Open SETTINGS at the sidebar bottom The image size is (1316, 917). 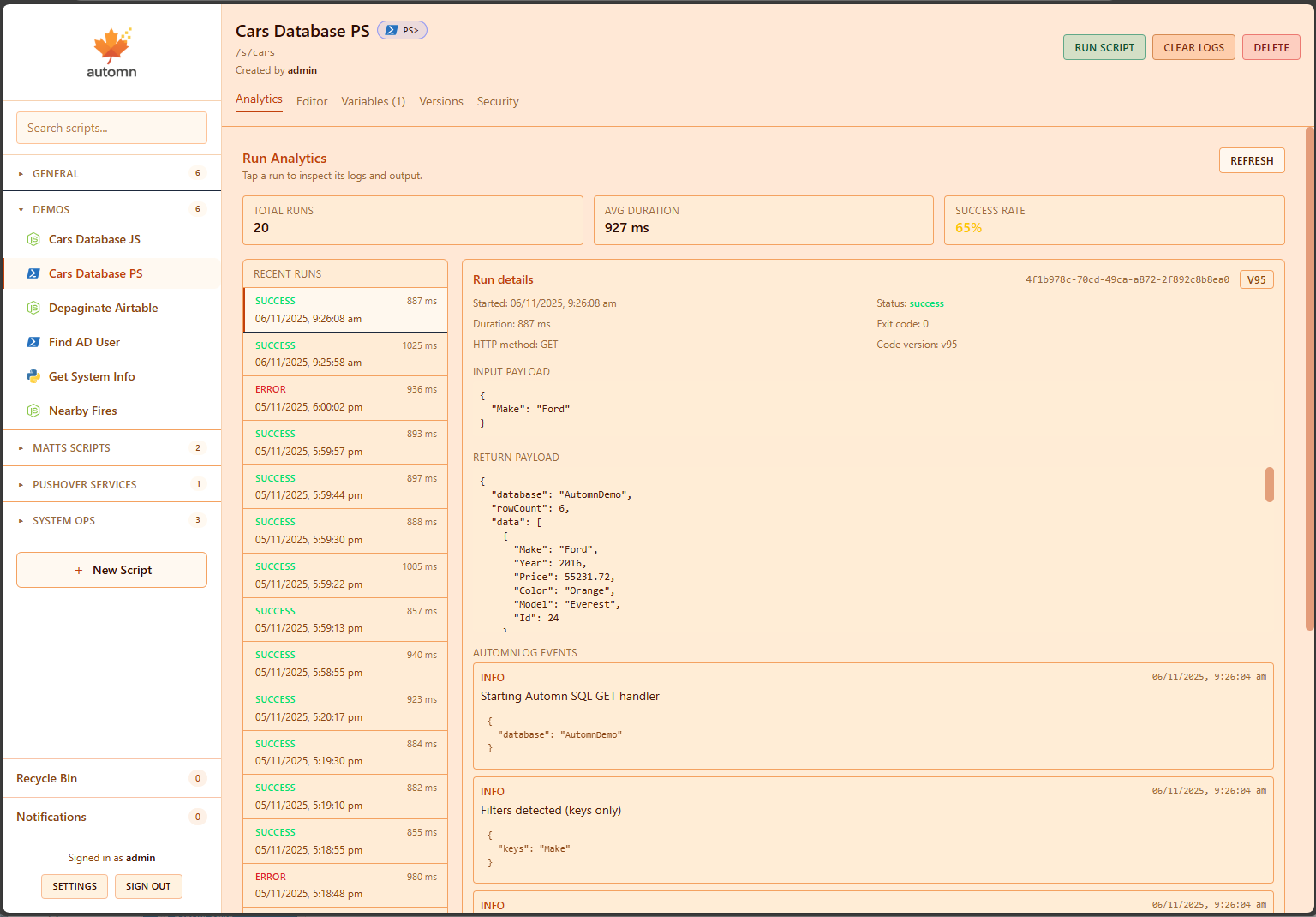pyautogui.click(x=75, y=886)
